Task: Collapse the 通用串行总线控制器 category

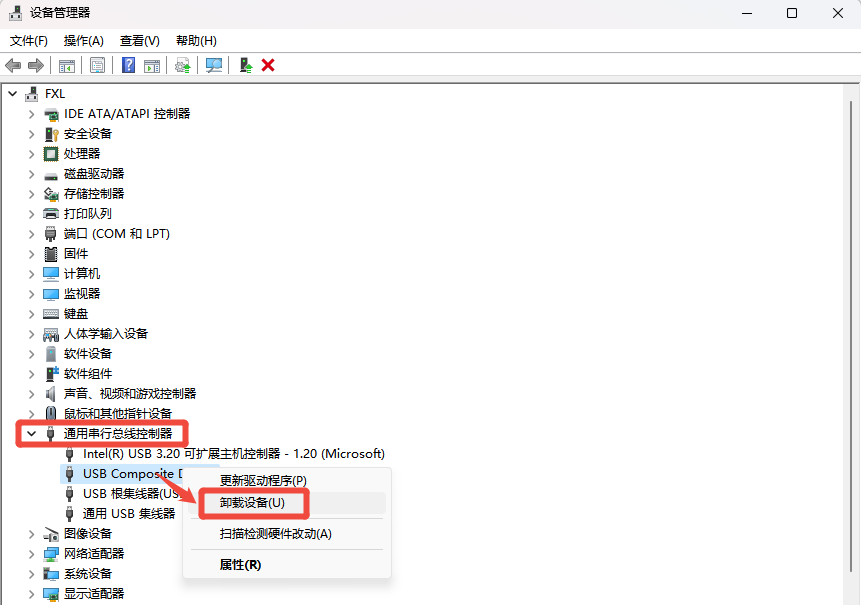Action: pyautogui.click(x=31, y=434)
